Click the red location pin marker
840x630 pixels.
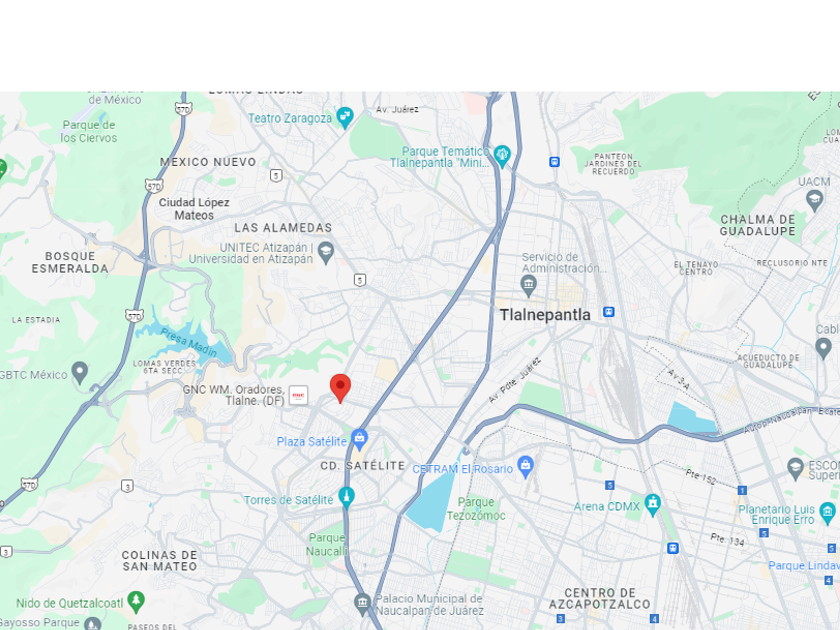pos(340,388)
